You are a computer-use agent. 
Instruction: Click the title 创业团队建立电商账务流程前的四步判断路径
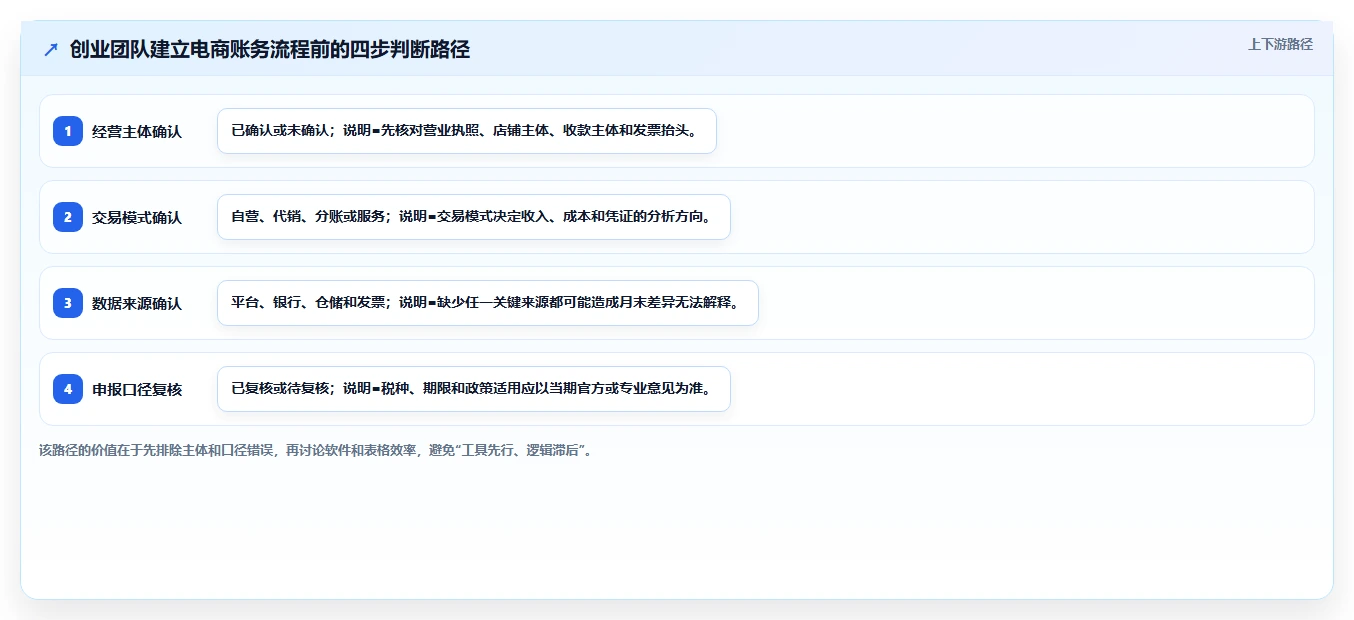(270, 49)
